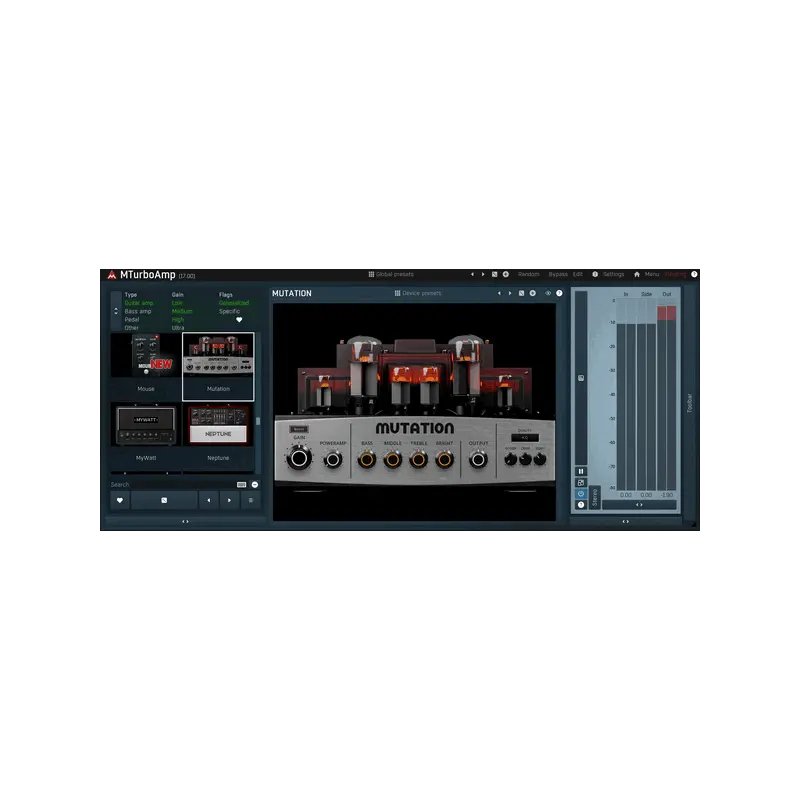Toggle the Generalized flag filter
Screen dimensions: 800x800
pyautogui.click(x=234, y=303)
